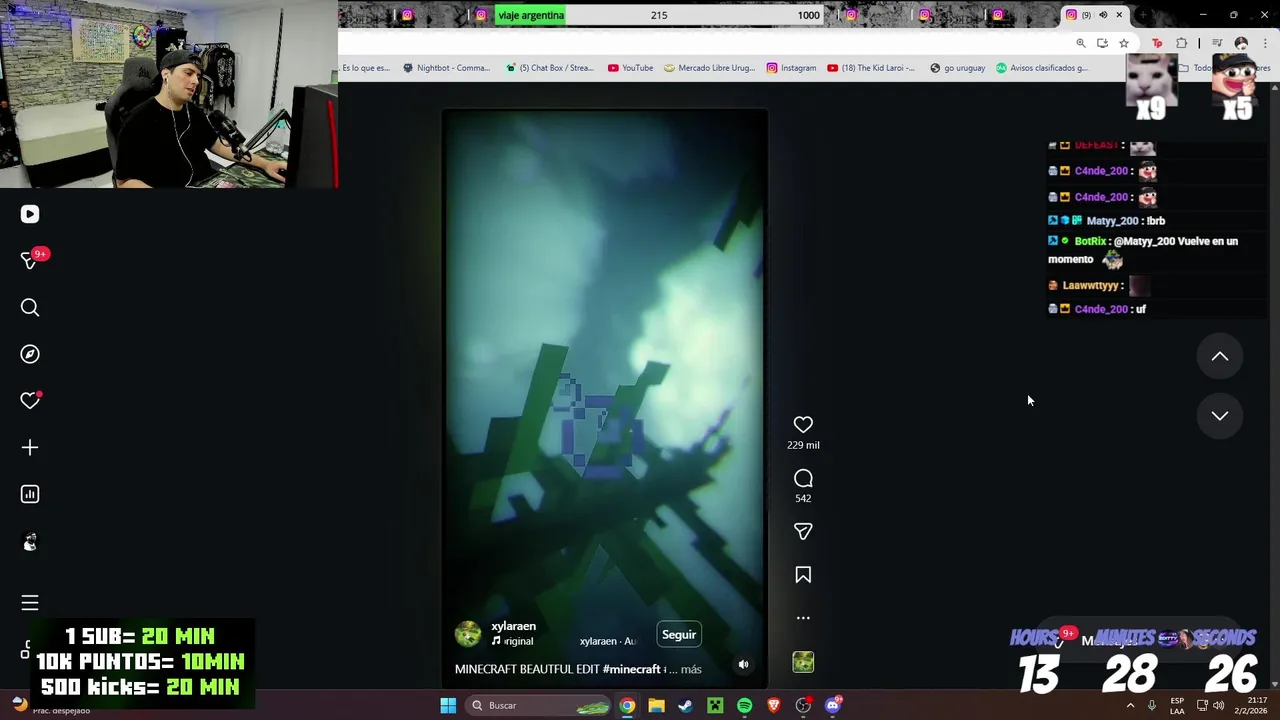Click Chrome zoom magnifier in address bar

(x=1081, y=43)
